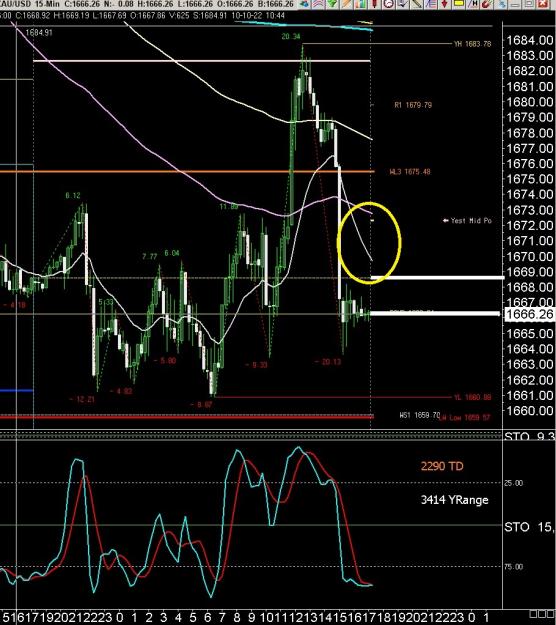Click the R1 1679.79 pivot label

click(413, 105)
